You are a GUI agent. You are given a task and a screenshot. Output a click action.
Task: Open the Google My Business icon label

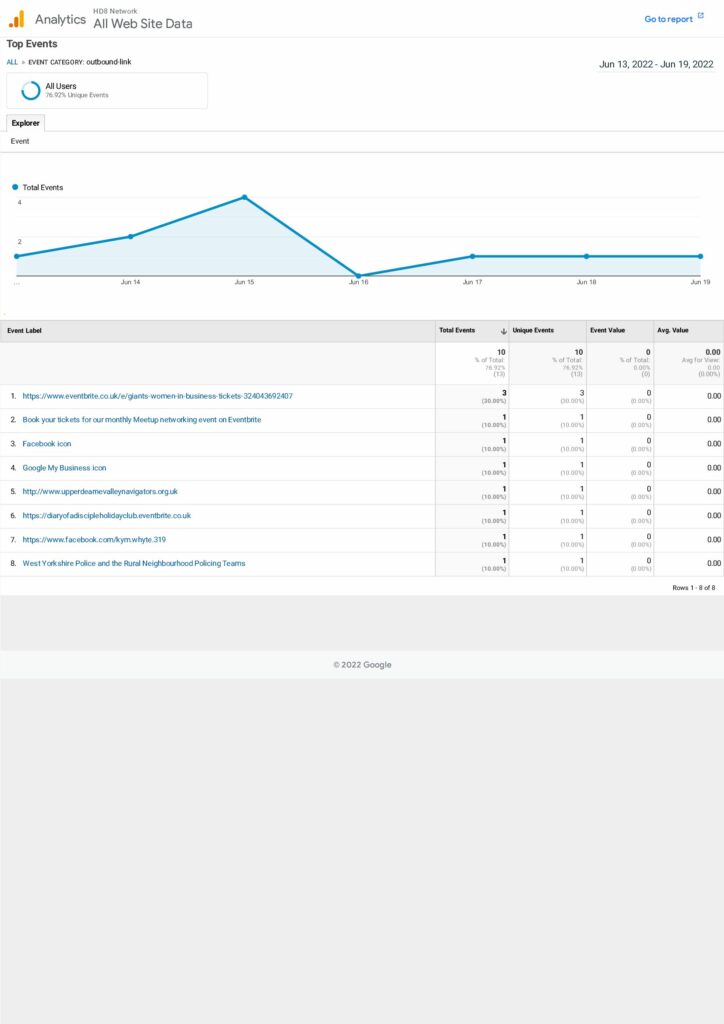coord(64,468)
